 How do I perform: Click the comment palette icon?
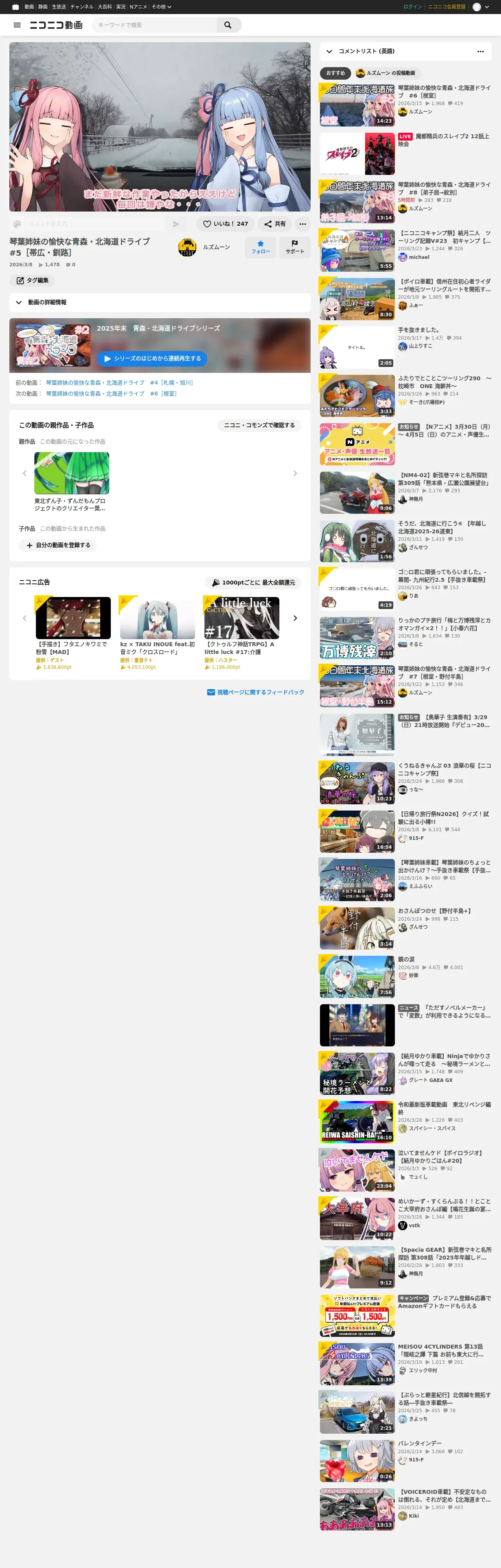[17, 224]
